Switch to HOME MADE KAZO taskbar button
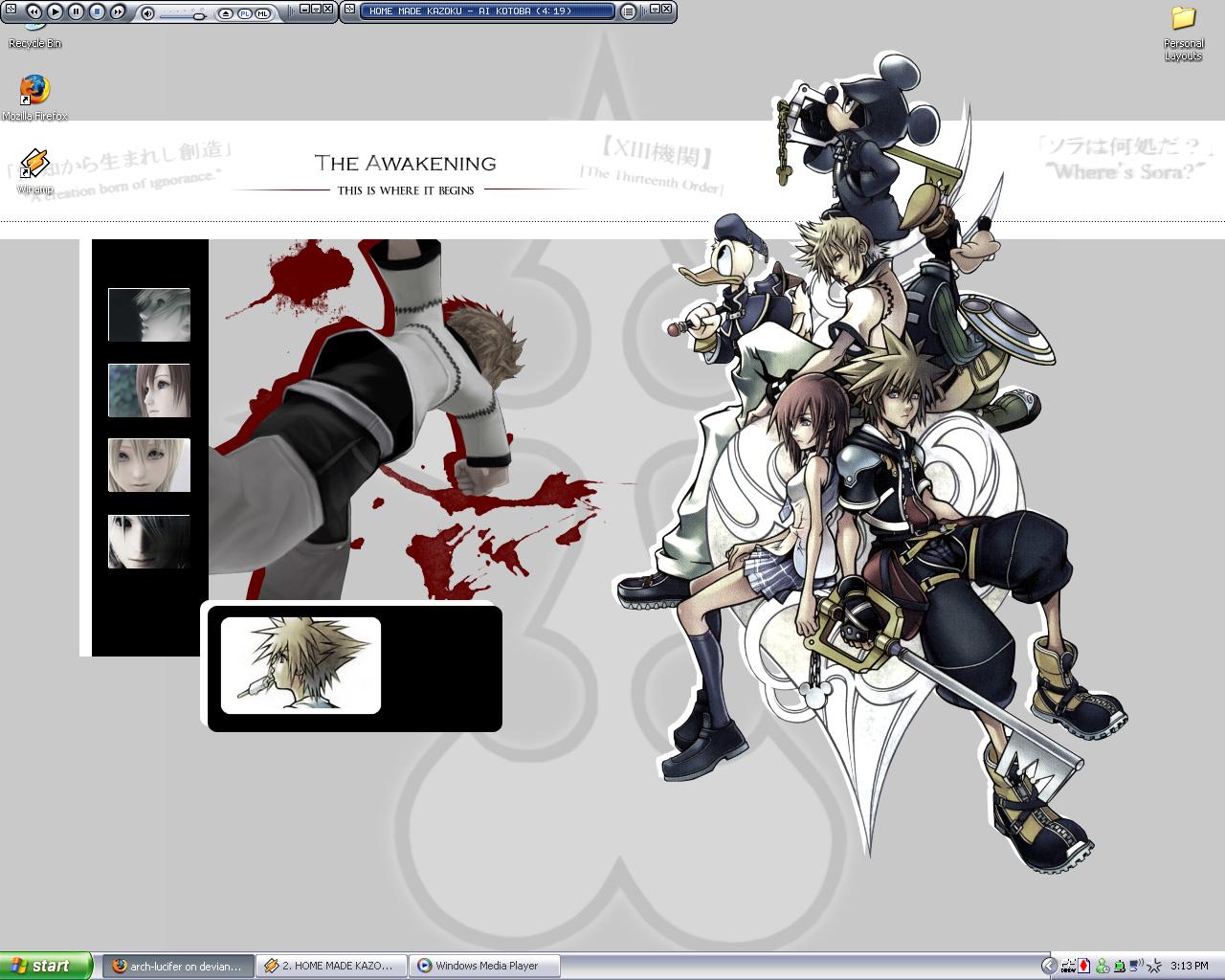1225x980 pixels. coord(331,967)
